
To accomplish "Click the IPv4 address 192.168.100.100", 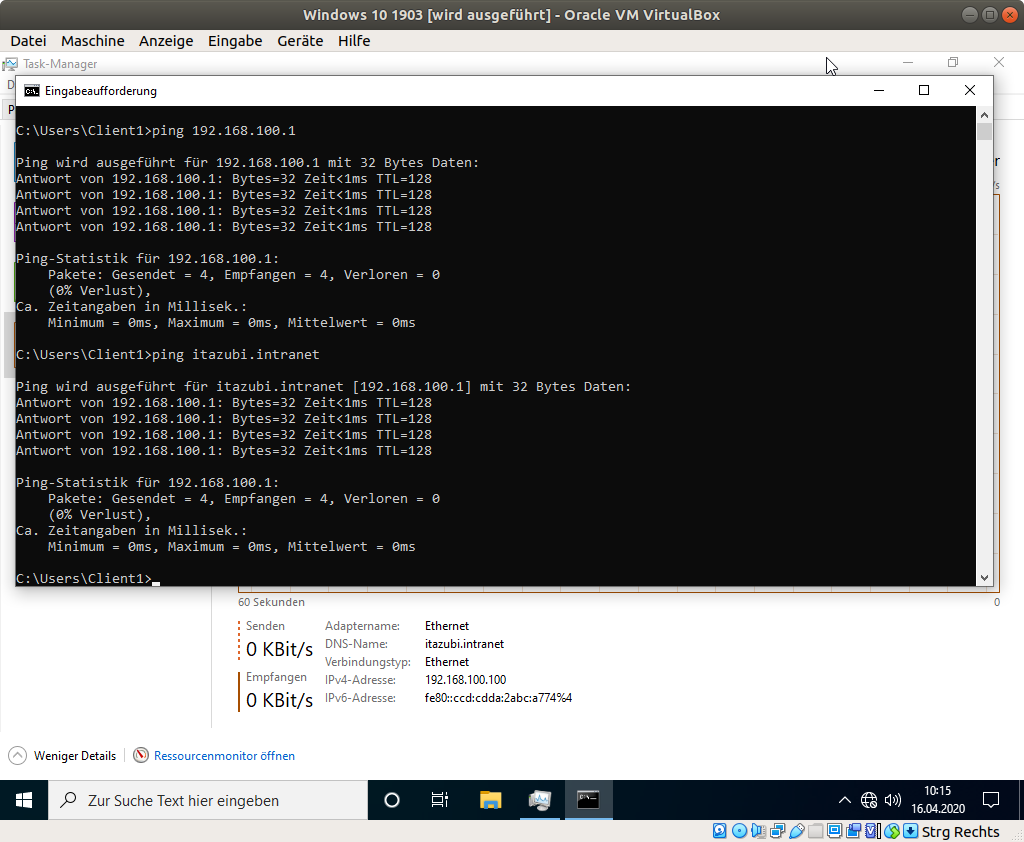I will tap(465, 680).
